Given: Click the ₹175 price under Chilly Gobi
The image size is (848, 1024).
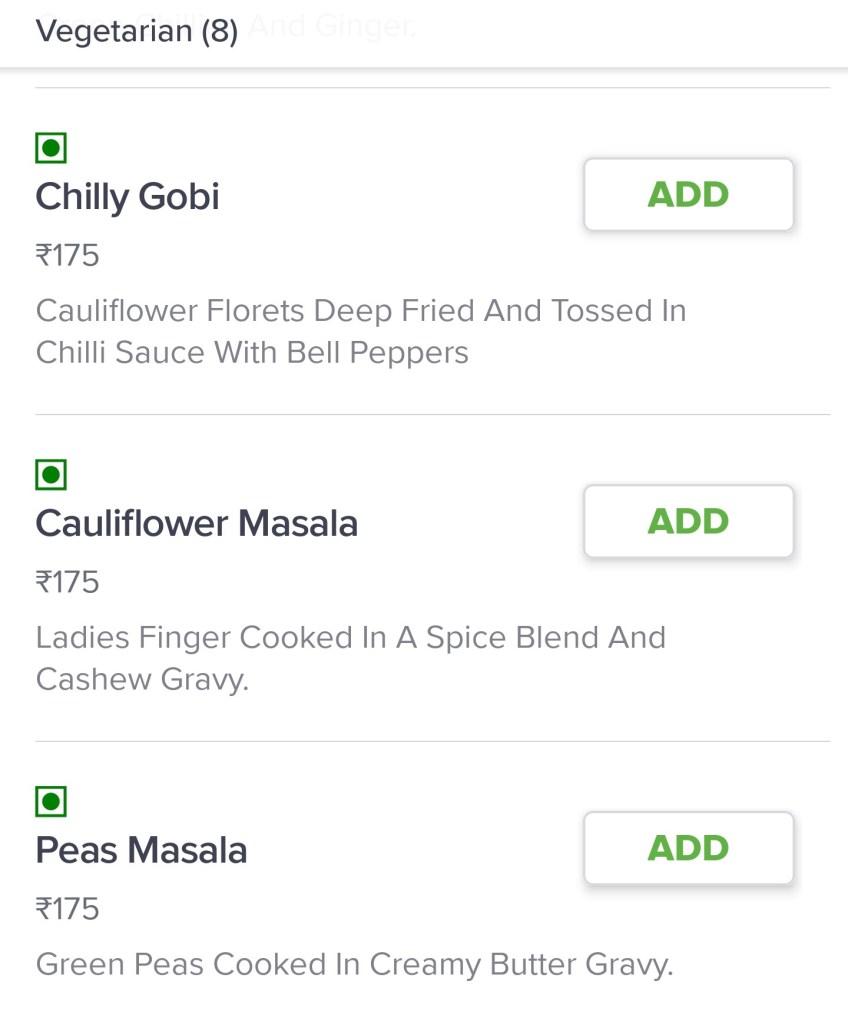Looking at the screenshot, I should click(x=68, y=256).
